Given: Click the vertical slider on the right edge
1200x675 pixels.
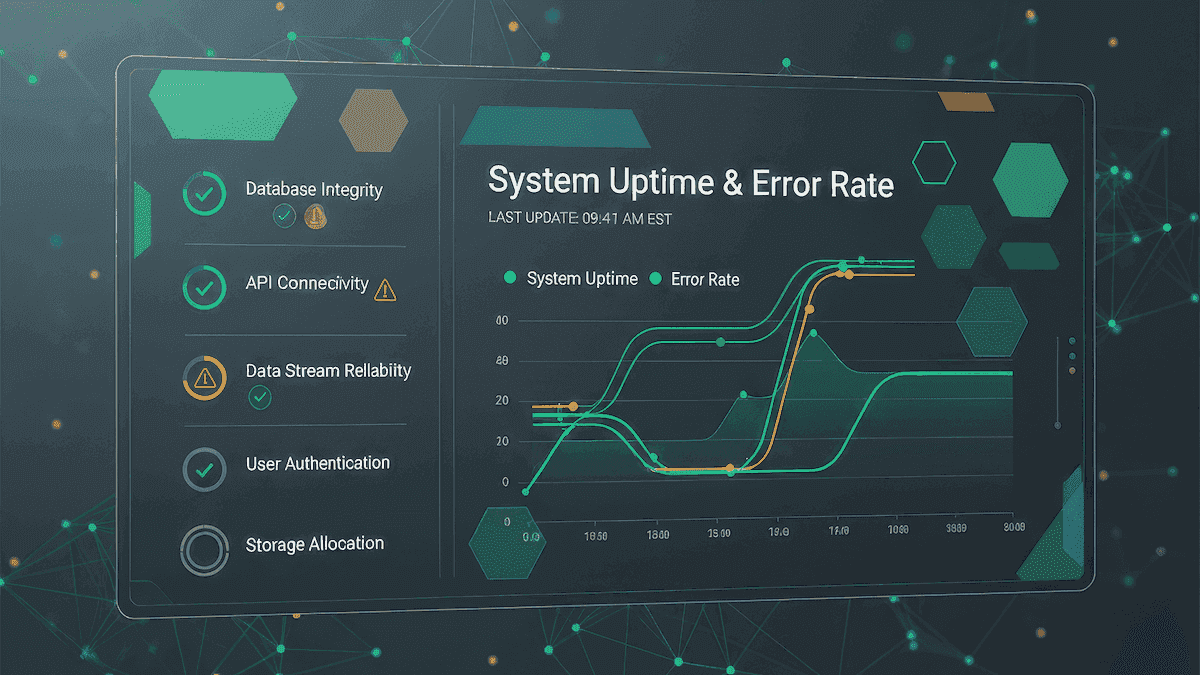Looking at the screenshot, I should 1058,382.
